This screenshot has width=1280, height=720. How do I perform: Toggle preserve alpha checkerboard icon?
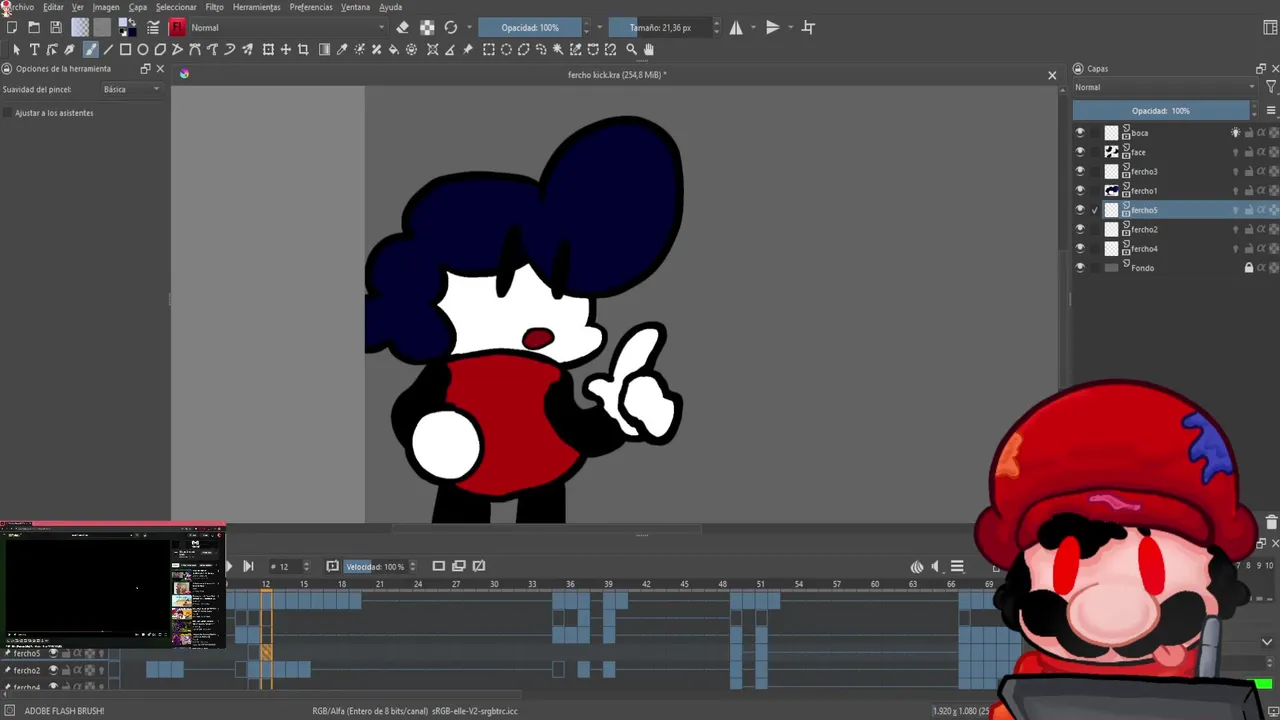pos(427,28)
